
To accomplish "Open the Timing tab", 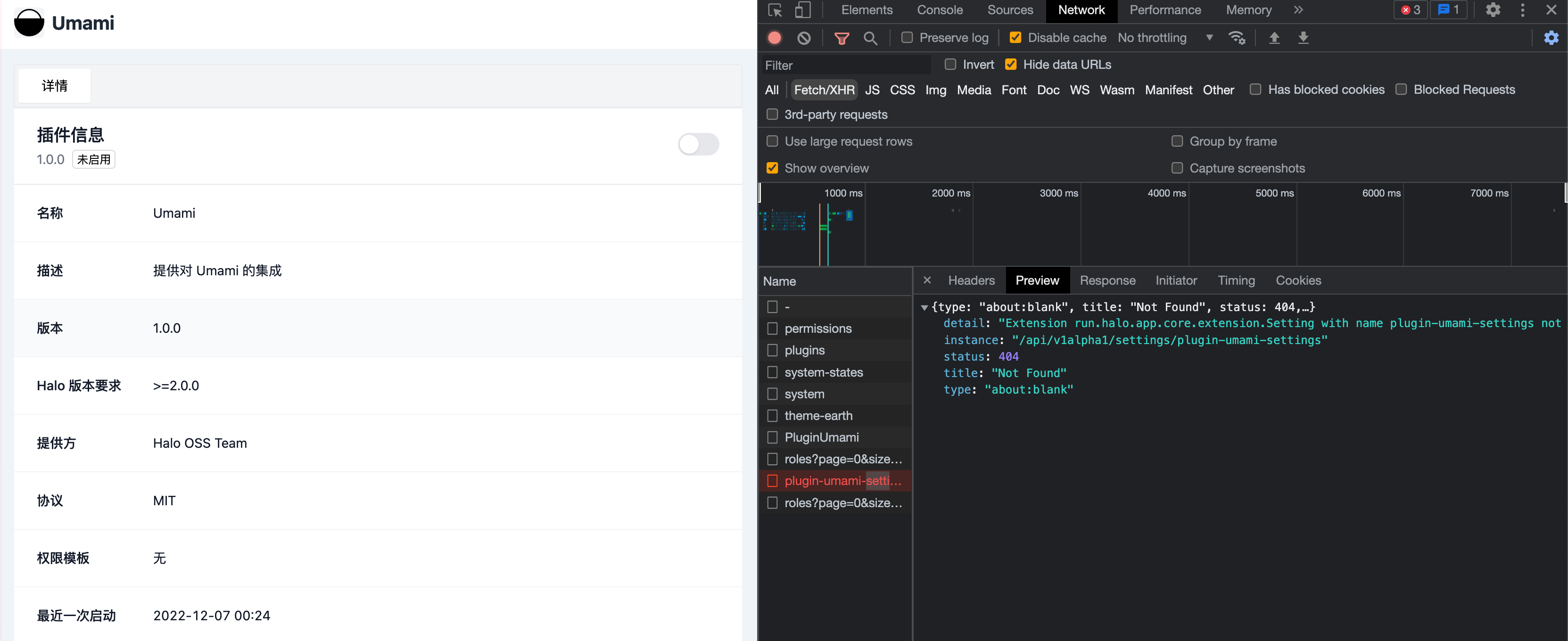I will coord(1236,280).
